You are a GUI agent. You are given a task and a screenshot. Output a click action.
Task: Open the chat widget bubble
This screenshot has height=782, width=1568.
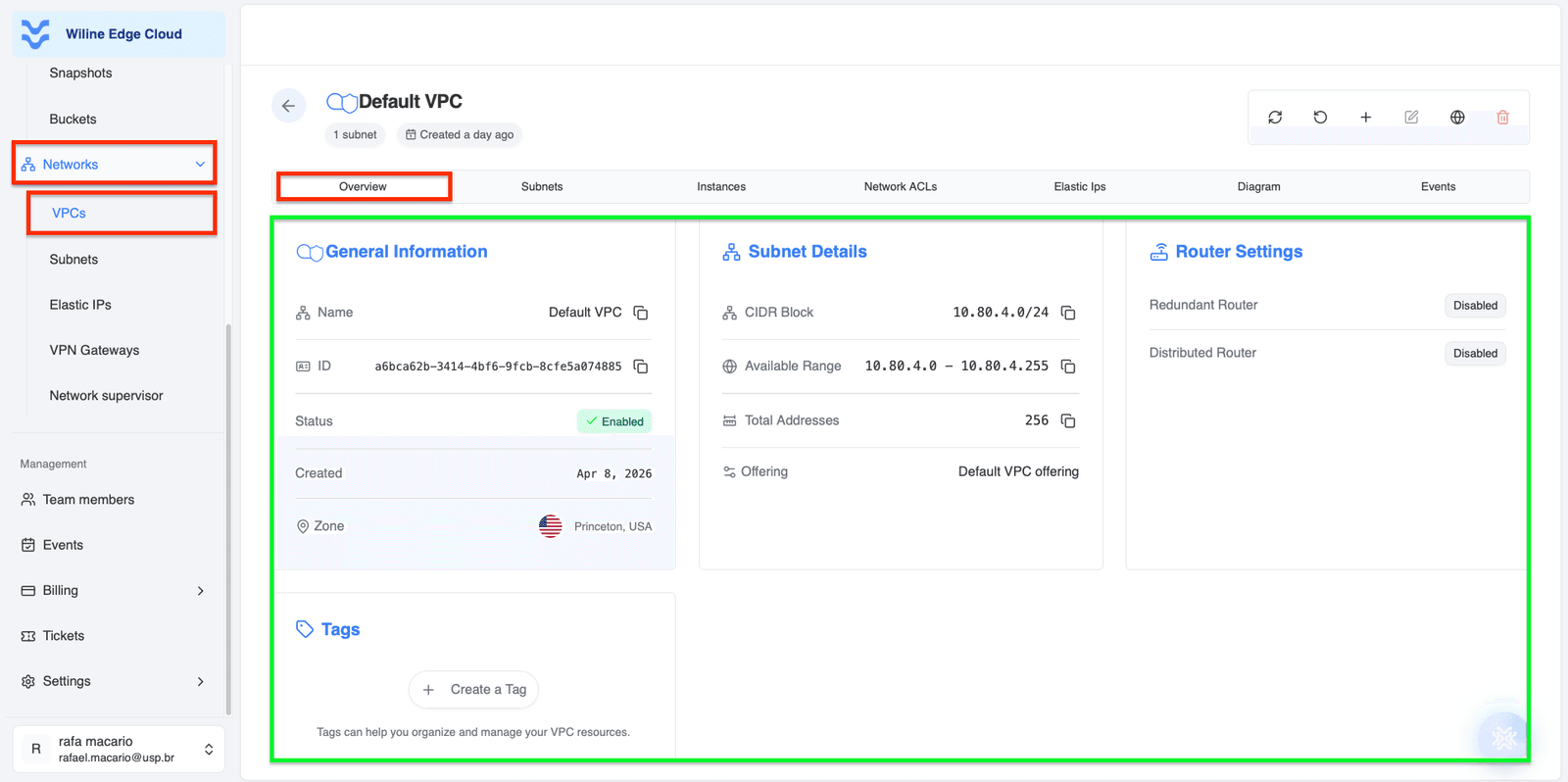tap(1503, 737)
